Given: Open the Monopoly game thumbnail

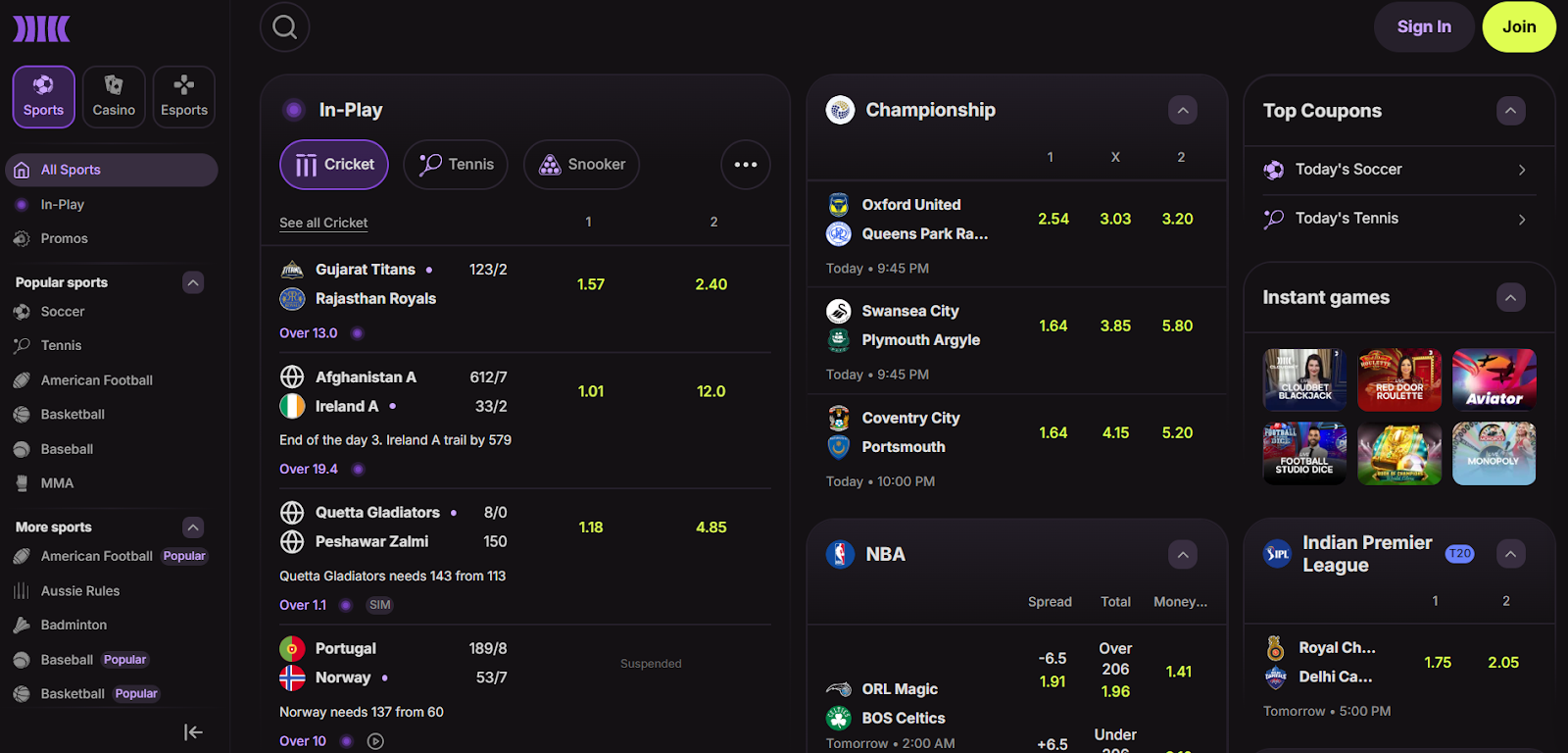Looking at the screenshot, I should [x=1494, y=453].
